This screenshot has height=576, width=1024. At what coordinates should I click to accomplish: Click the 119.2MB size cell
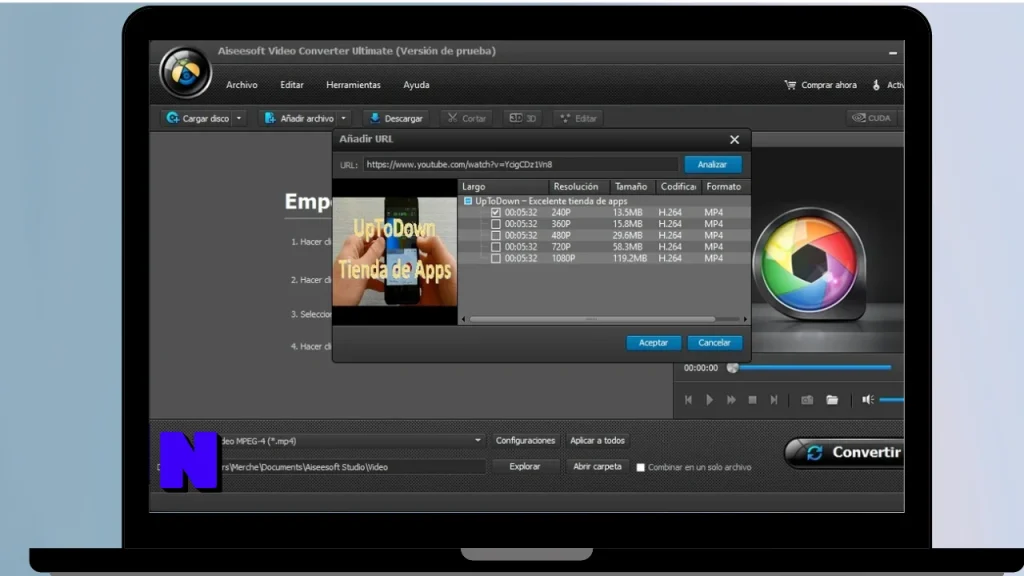[x=630, y=259]
